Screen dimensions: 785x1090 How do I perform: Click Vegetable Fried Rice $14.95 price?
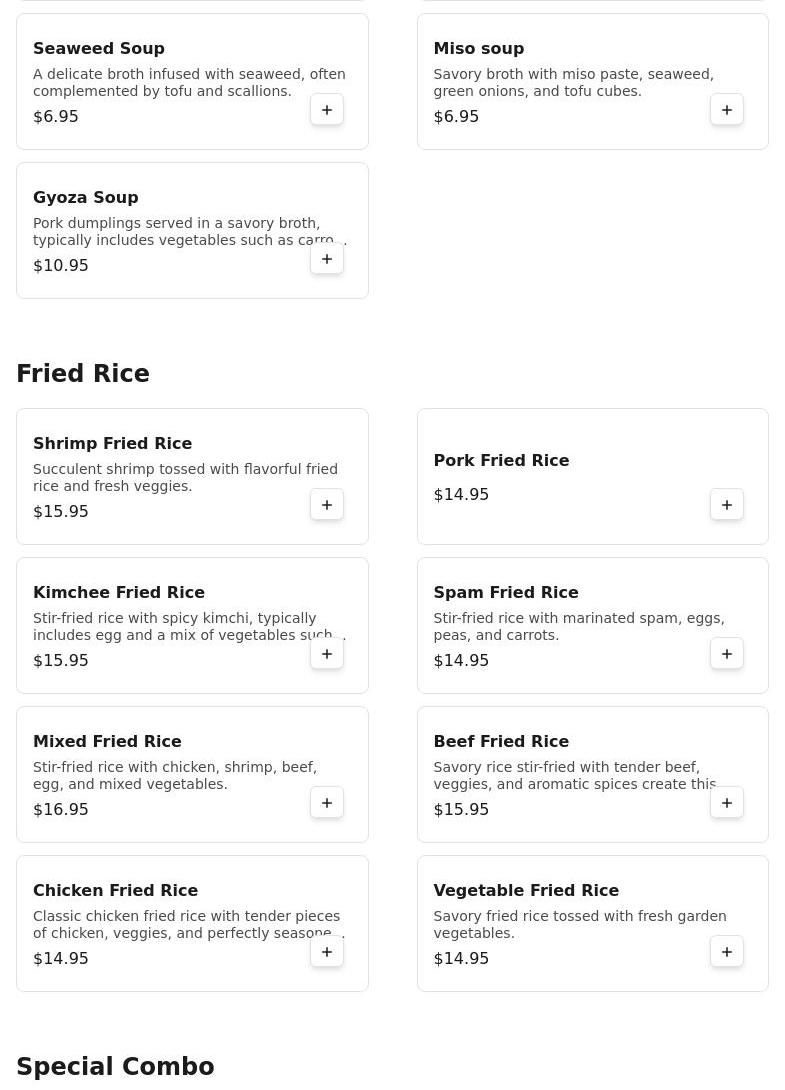[x=461, y=958]
